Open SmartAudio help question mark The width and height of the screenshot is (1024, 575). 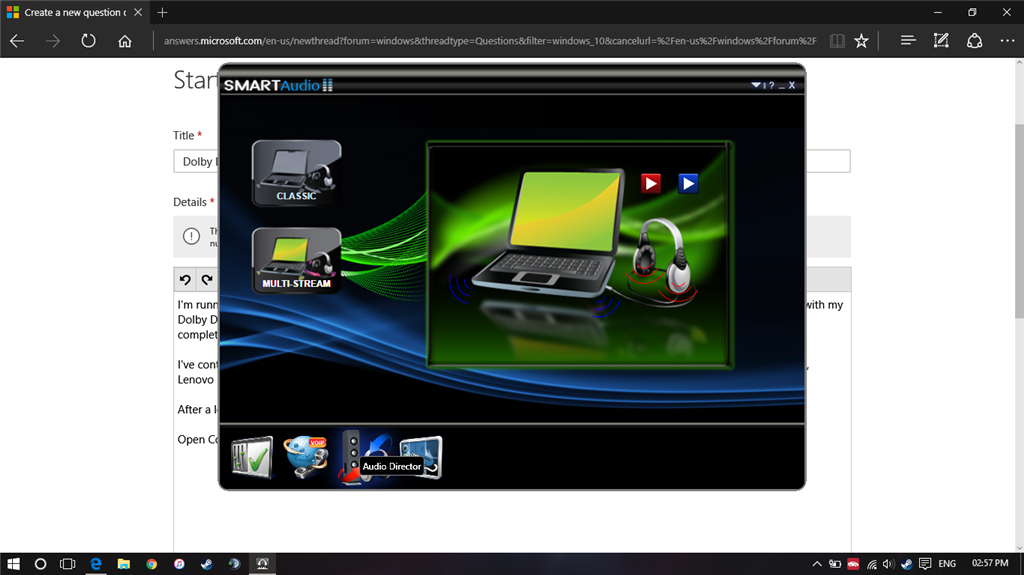click(x=771, y=85)
